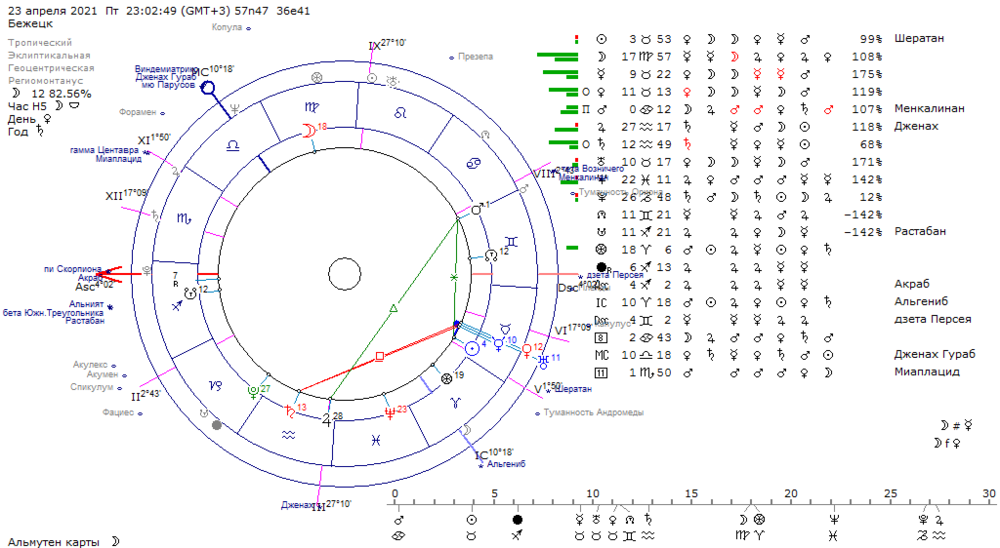This screenshot has width=1000, height=548.
Task: Select the Scorpio sign symbol on the zodiac ring
Action: point(184,219)
